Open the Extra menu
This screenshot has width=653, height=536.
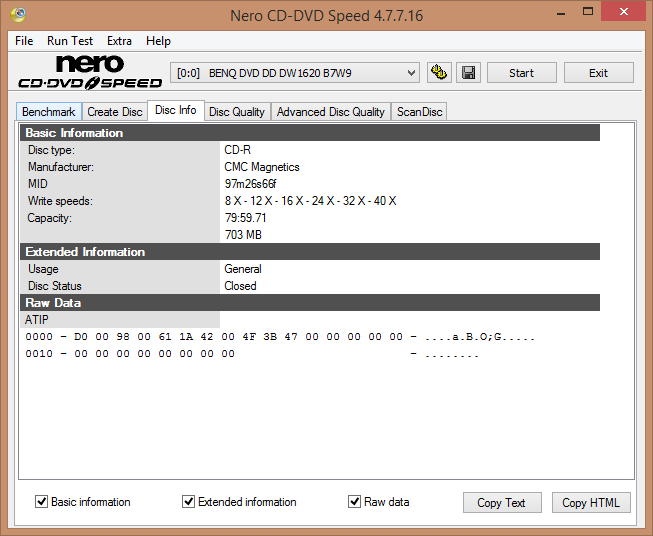coord(119,41)
